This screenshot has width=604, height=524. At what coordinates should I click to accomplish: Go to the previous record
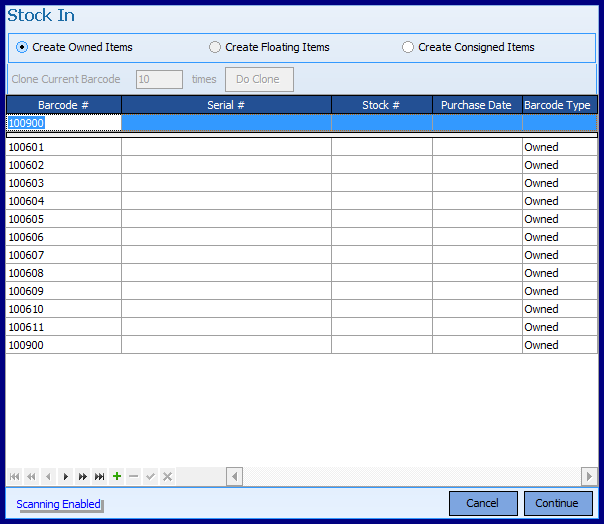[x=48, y=477]
